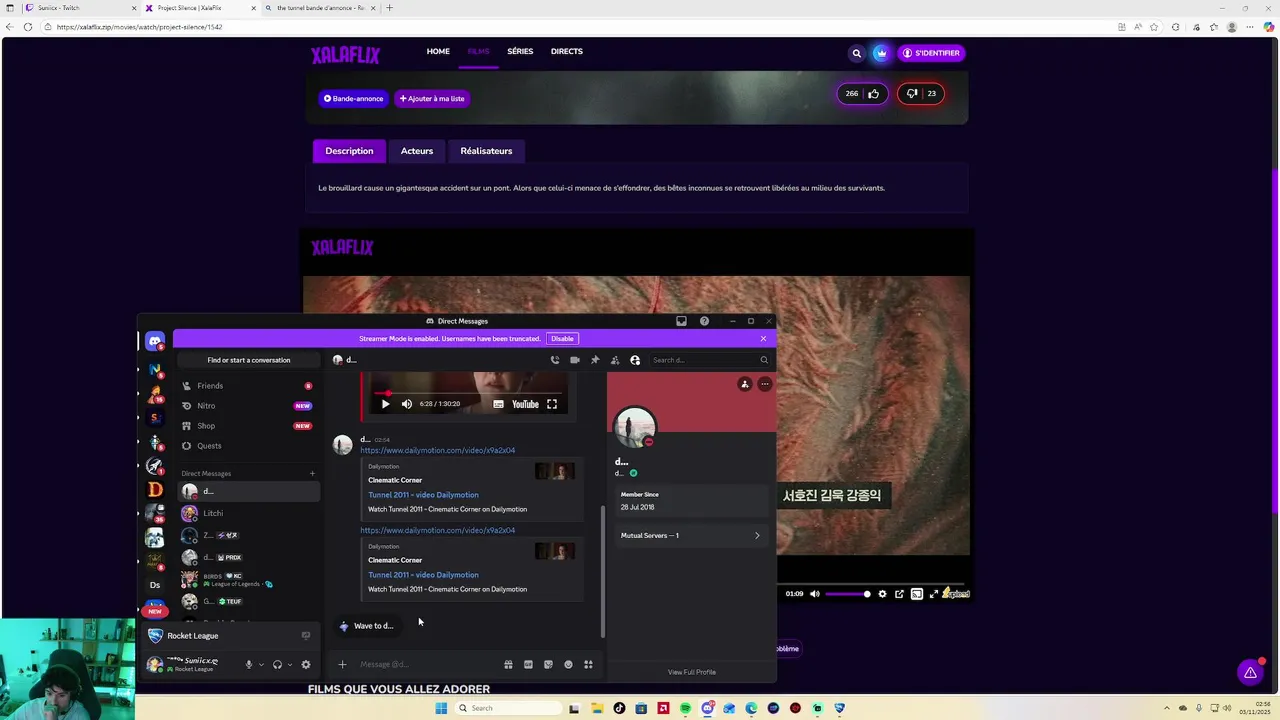
Task: Disable Streamer Mode in Discord banner
Action: (562, 339)
